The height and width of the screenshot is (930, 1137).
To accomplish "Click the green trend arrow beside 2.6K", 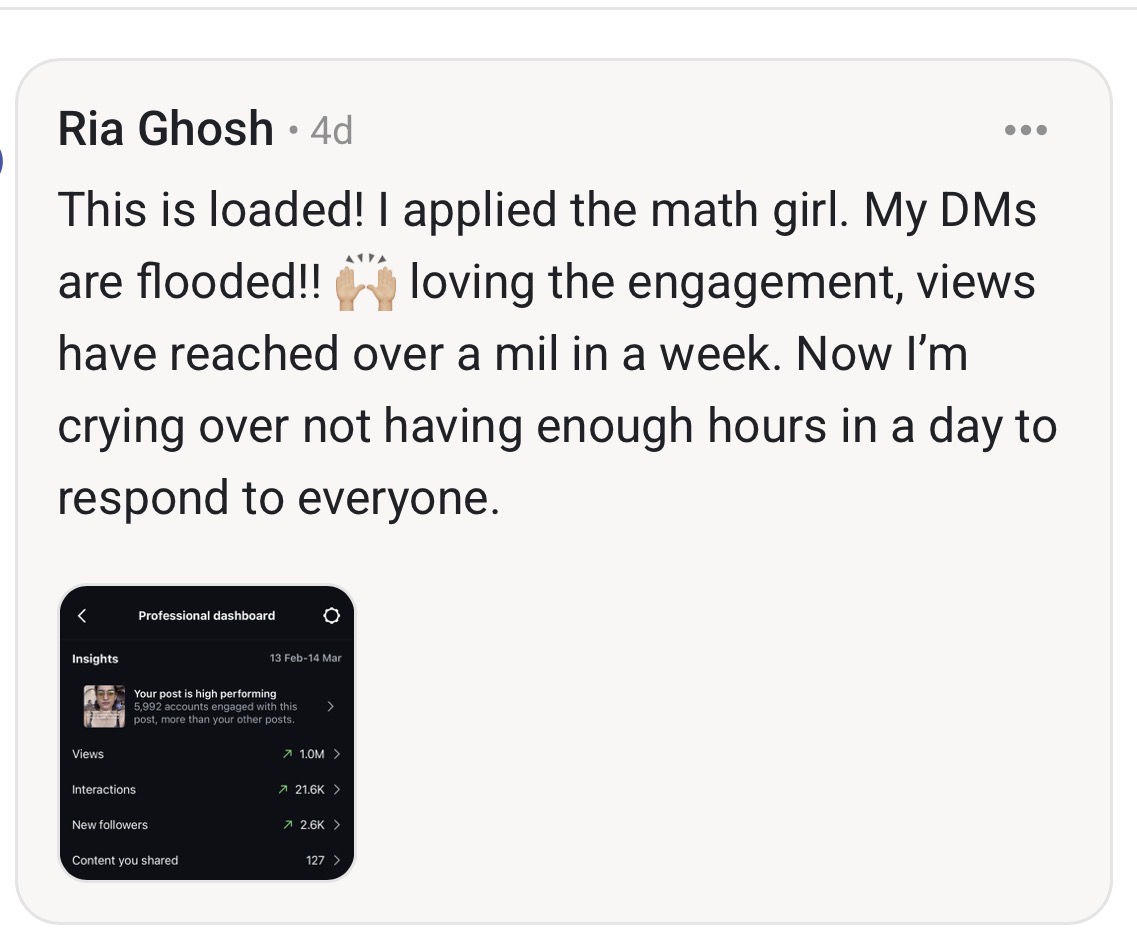I will click(288, 825).
